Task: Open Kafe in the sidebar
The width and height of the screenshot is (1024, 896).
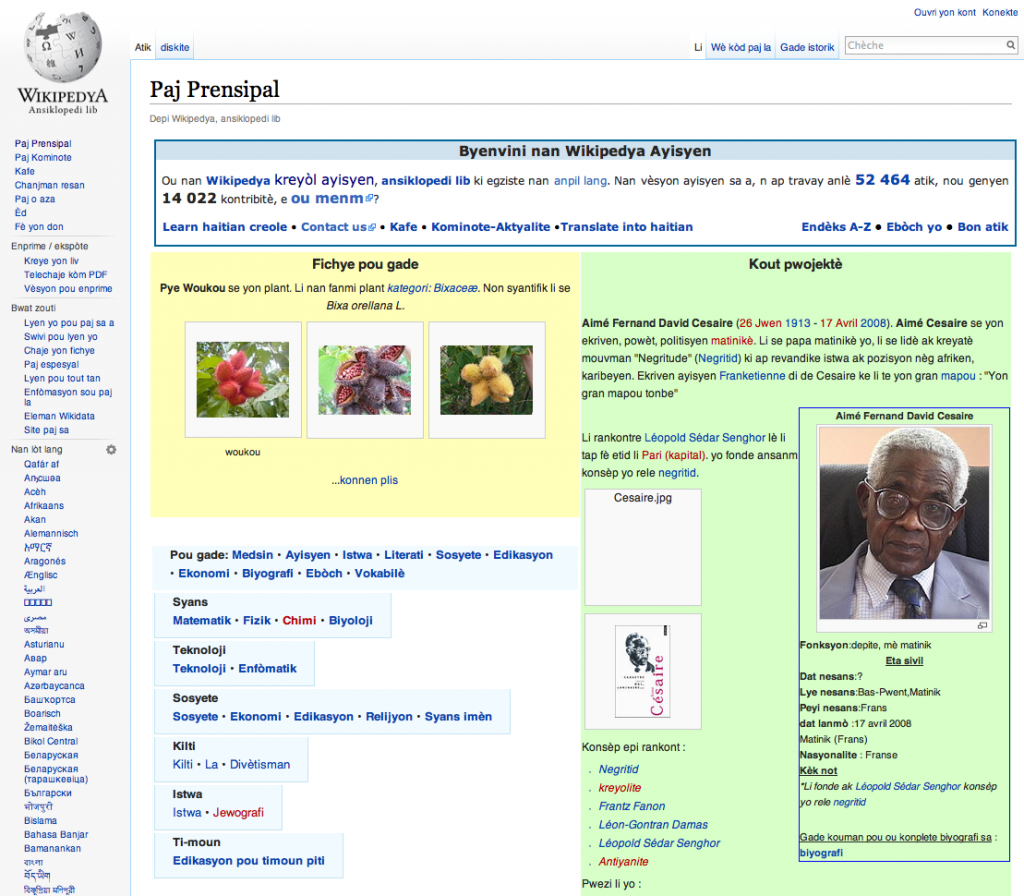Action: tap(25, 171)
